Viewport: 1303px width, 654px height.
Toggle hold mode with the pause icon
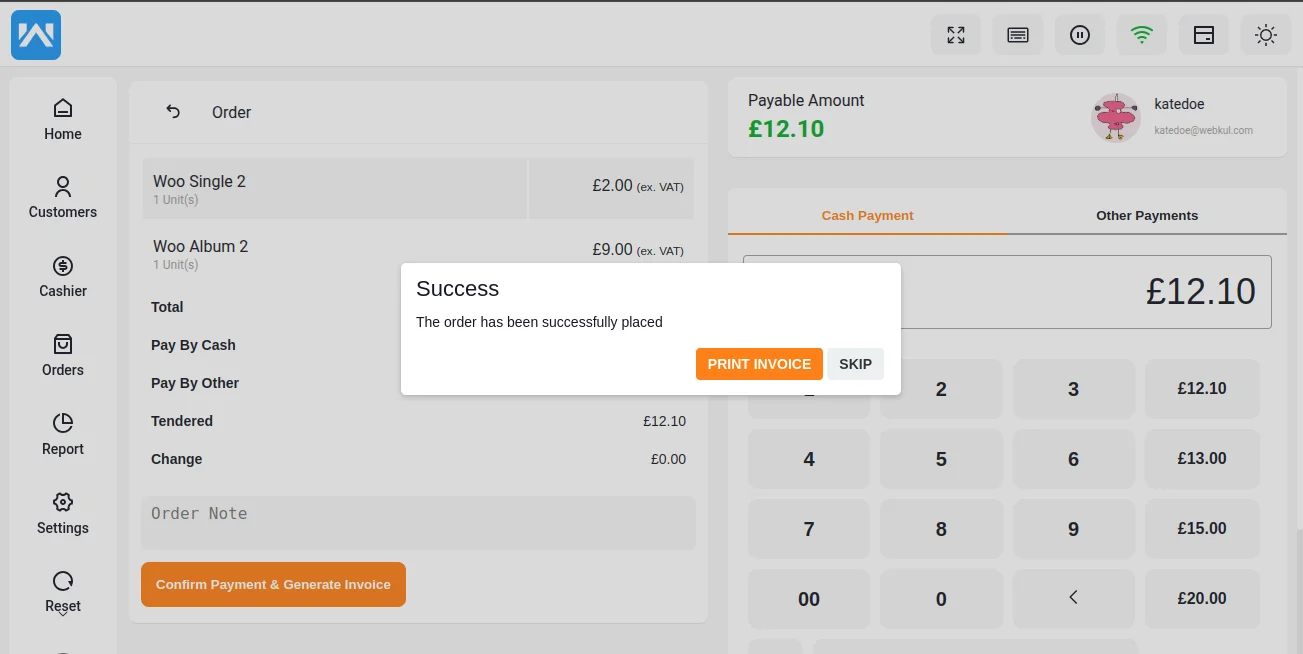coord(1079,34)
